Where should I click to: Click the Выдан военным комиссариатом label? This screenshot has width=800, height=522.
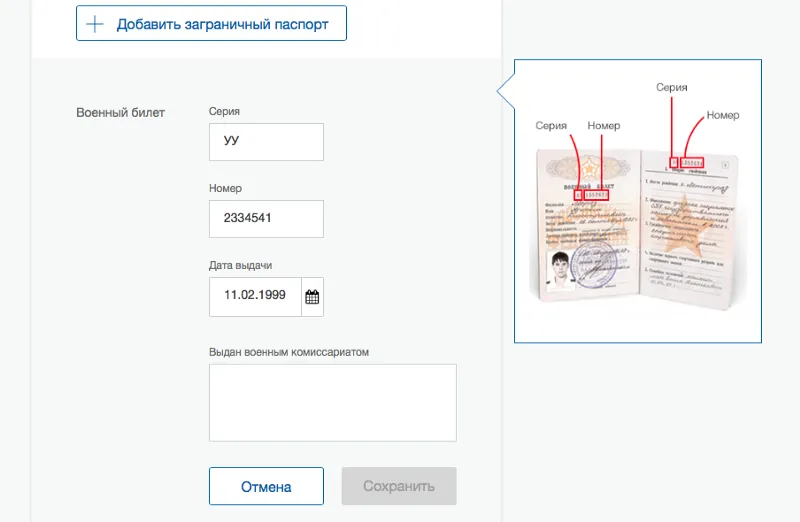(x=289, y=352)
